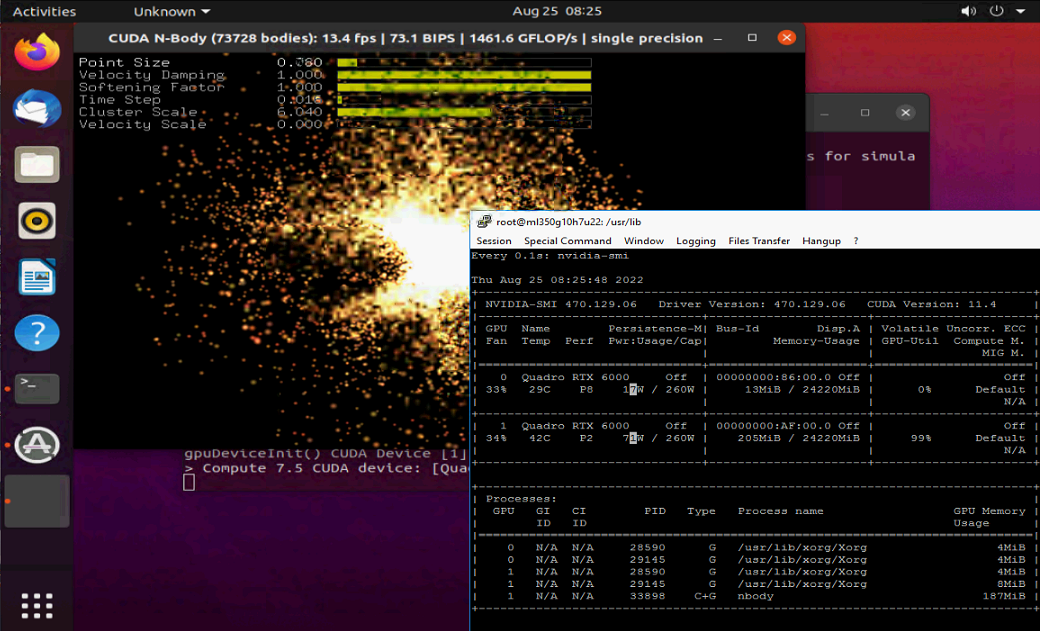Click the 'Thu Aug 25 08:25:48 2022' line
Screen dimensions: 1040x631
557,280
